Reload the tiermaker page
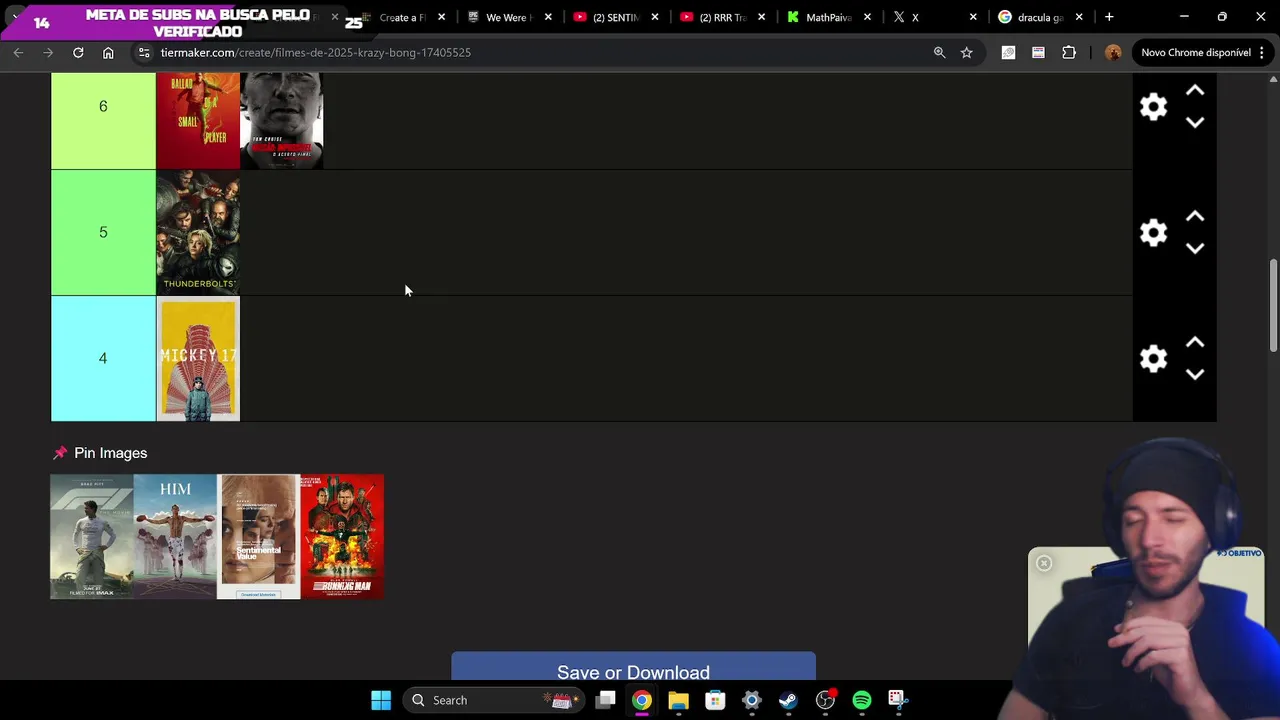 pyautogui.click(x=78, y=52)
